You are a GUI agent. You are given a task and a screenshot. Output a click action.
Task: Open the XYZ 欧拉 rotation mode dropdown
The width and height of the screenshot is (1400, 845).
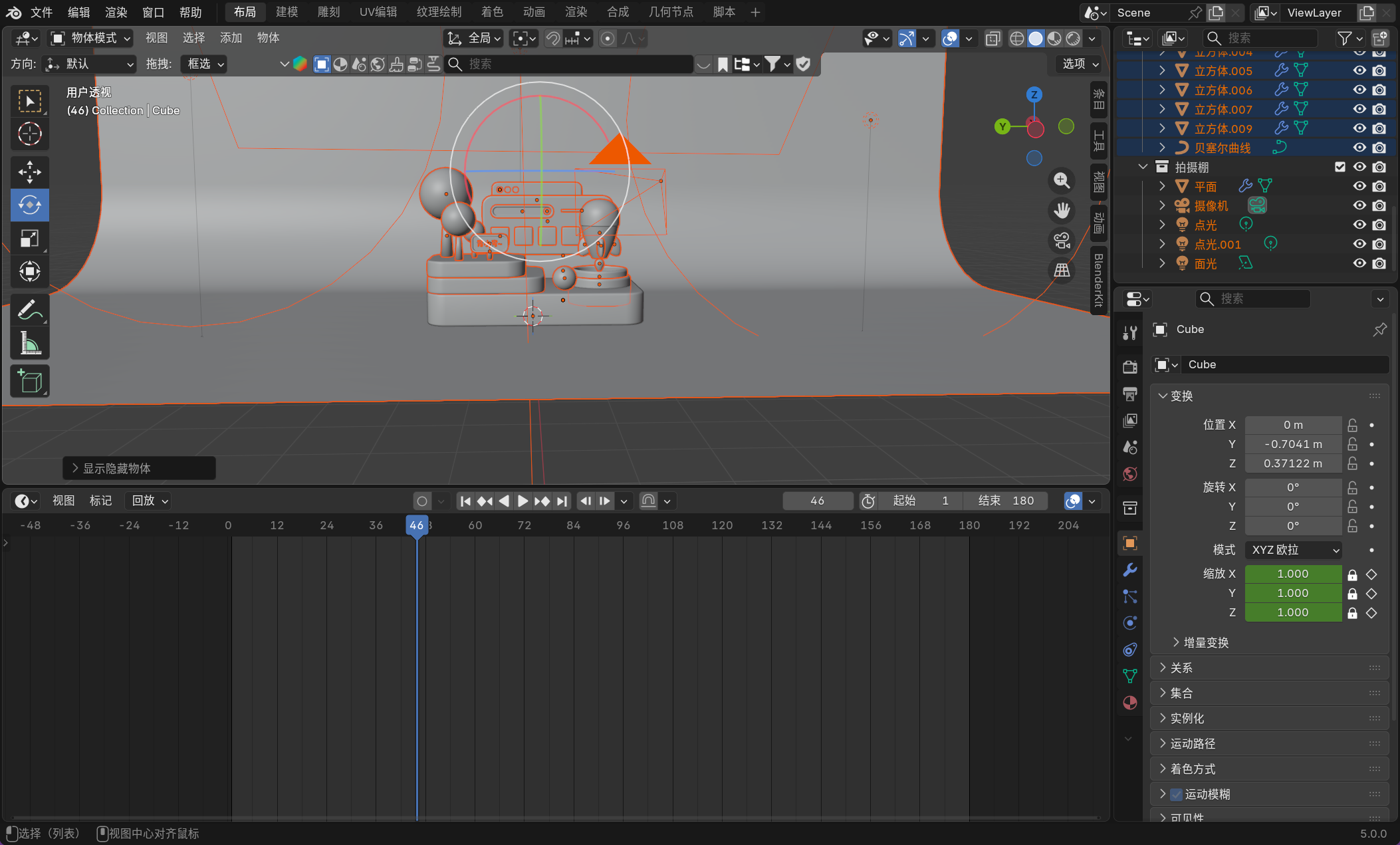click(1294, 550)
